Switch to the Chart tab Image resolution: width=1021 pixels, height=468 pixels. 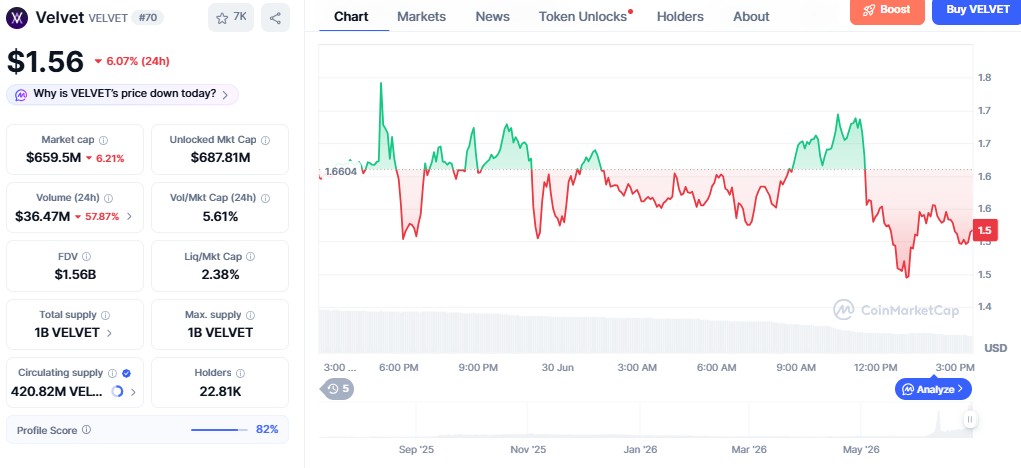351,16
